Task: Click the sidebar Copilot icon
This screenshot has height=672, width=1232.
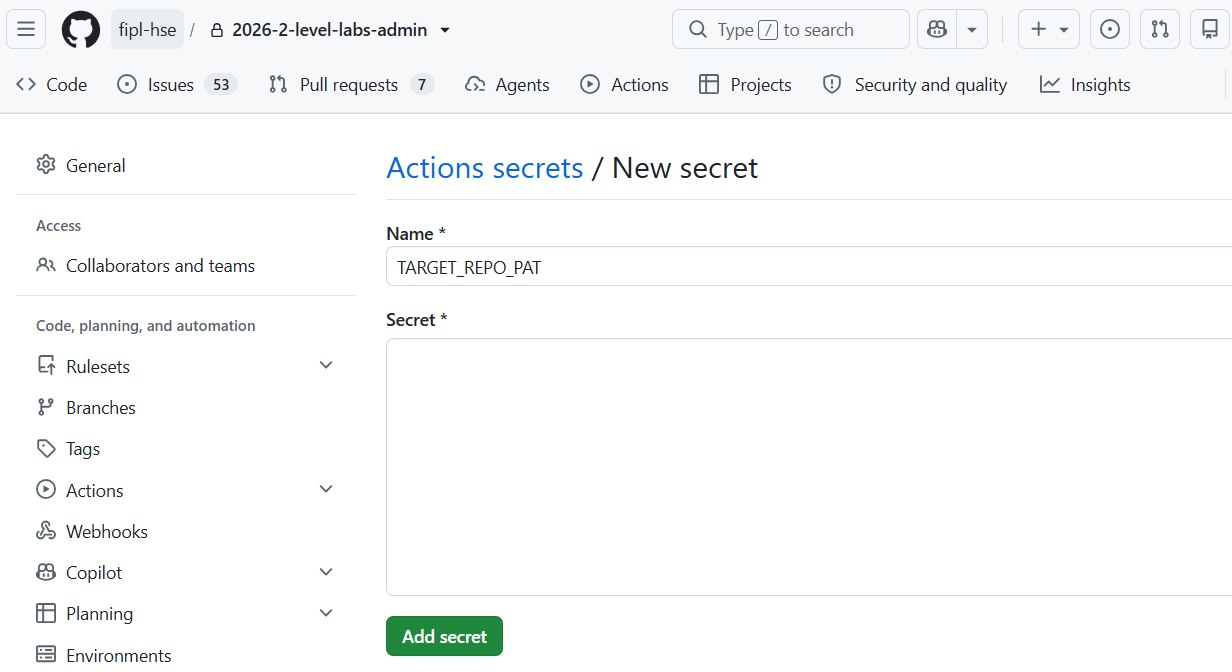Action: [46, 572]
